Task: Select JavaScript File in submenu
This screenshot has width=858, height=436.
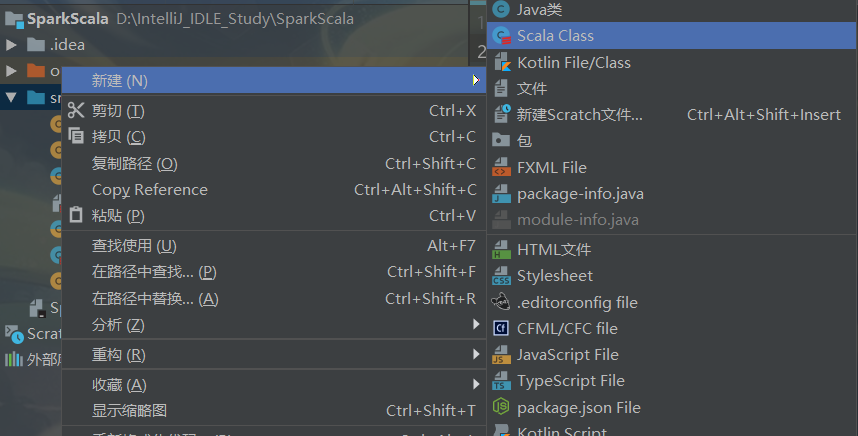Action: 671,354
